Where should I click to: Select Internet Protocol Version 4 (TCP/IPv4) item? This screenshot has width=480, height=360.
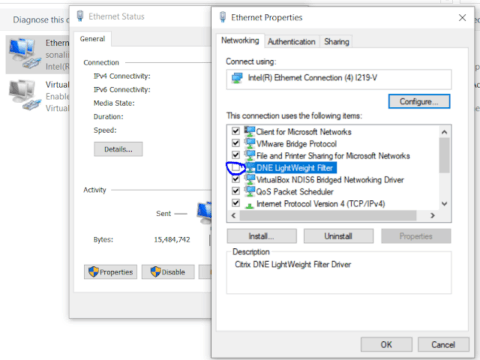[x=320, y=204]
